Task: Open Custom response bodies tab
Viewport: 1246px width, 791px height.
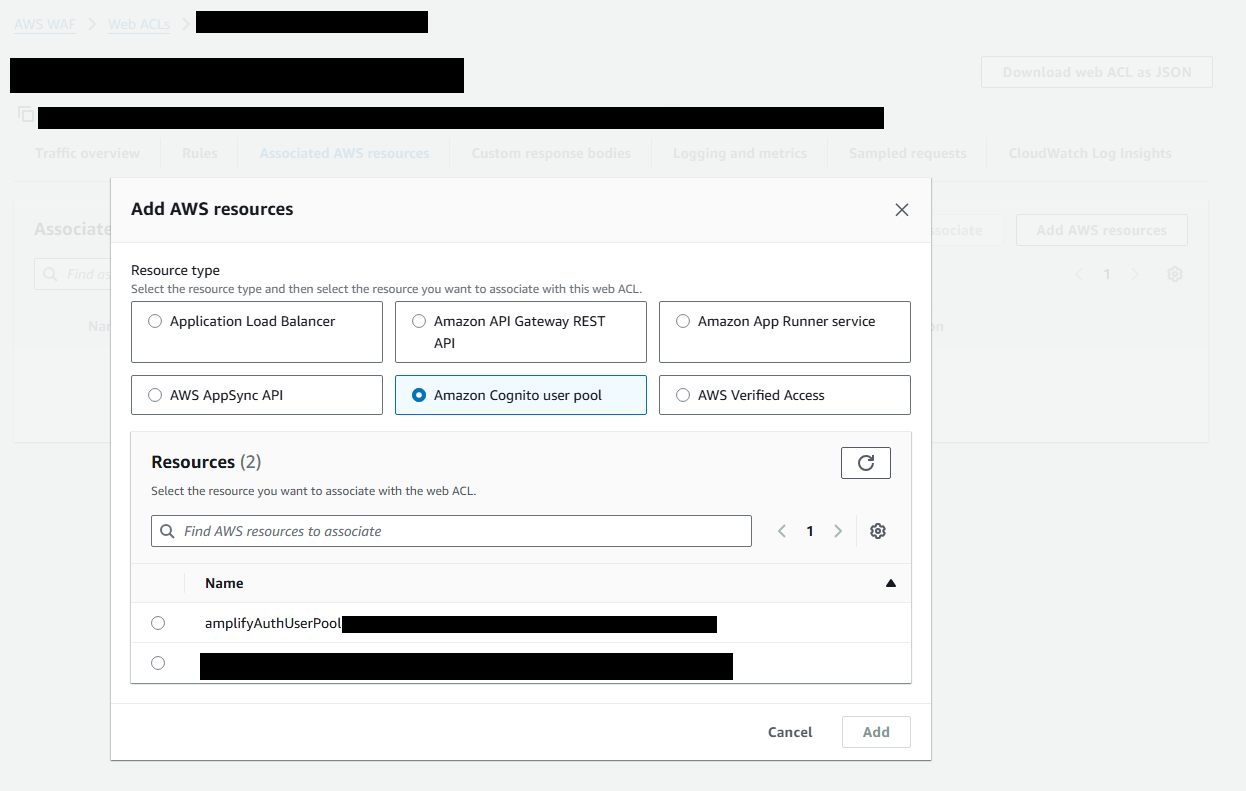Action: 551,153
